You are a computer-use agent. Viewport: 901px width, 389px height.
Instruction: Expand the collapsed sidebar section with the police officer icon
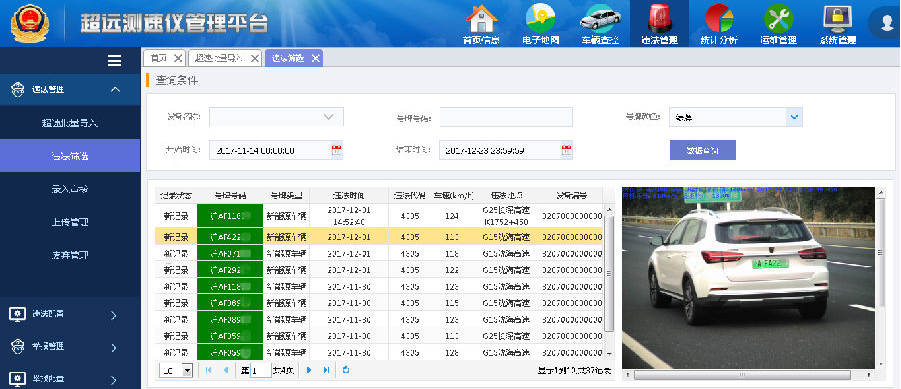(x=114, y=348)
